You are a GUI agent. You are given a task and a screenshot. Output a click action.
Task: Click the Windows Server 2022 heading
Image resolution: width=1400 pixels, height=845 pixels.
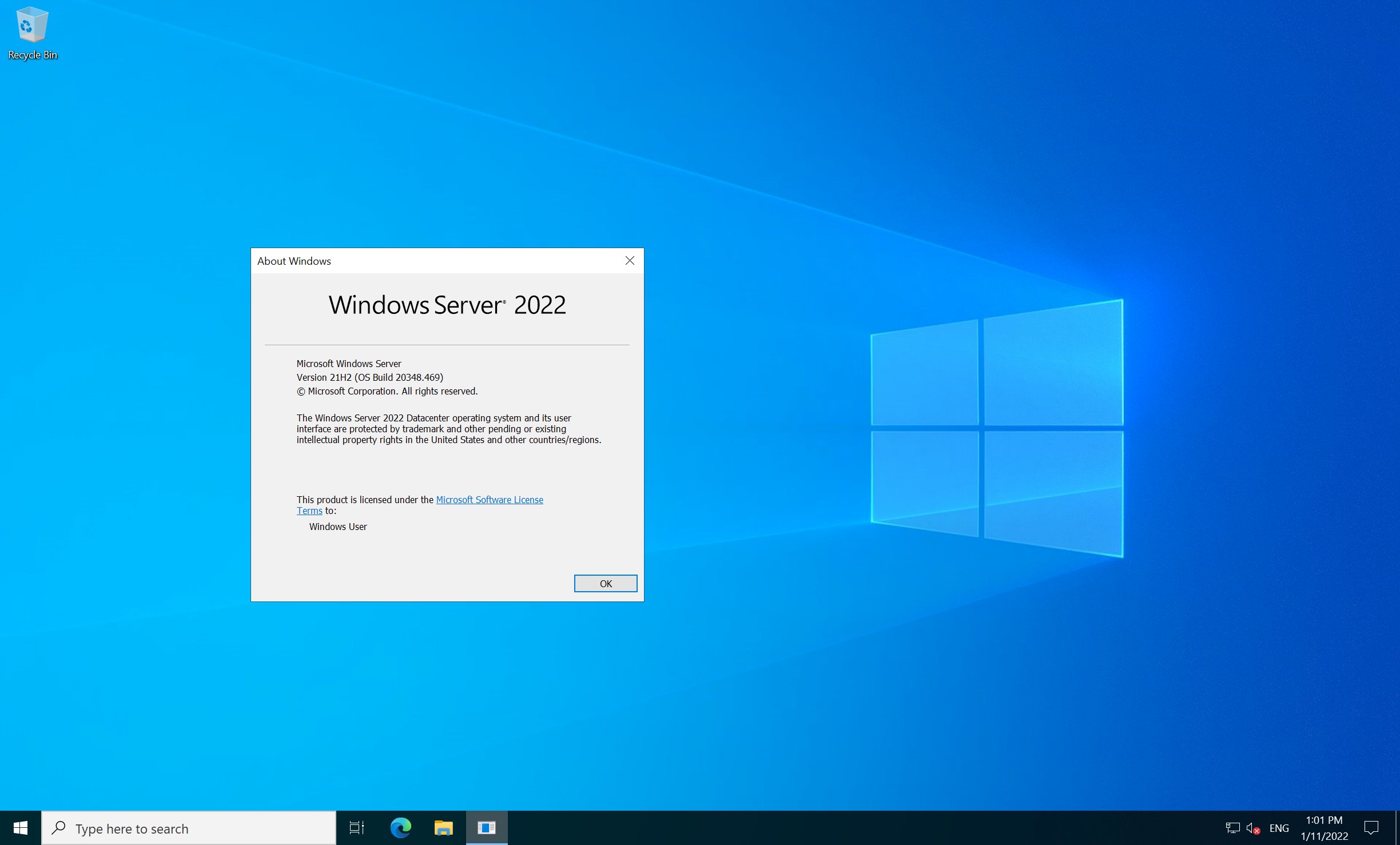(x=447, y=305)
